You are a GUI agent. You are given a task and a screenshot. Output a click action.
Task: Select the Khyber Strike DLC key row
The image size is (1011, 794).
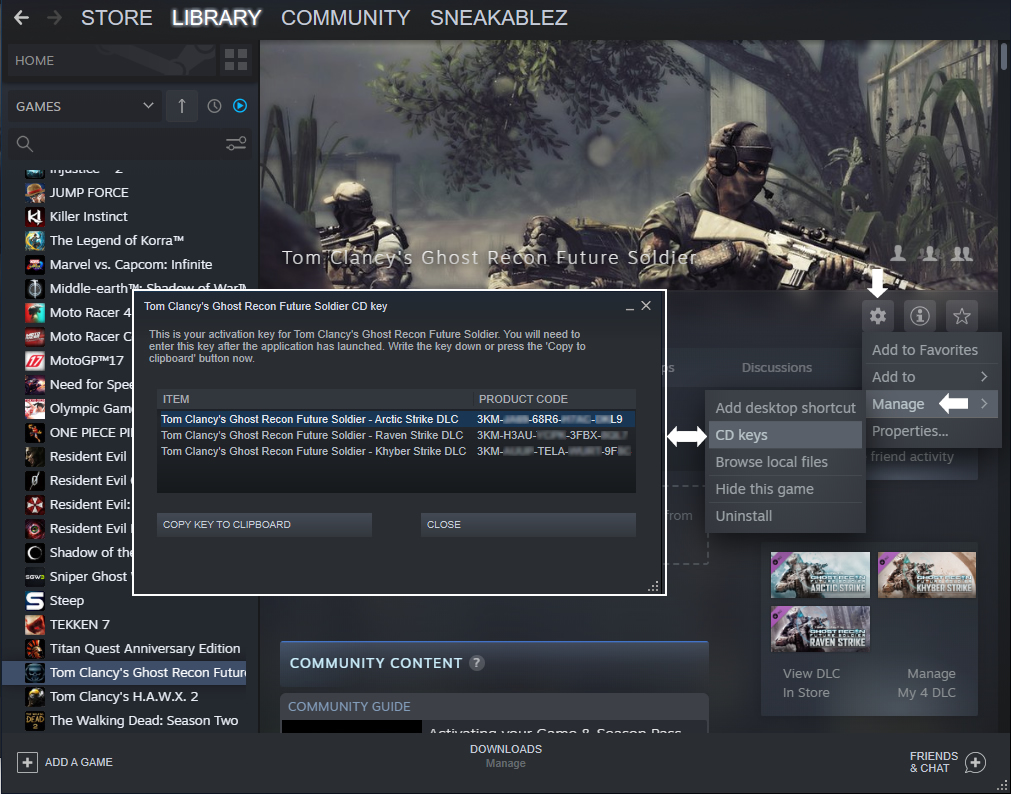(x=397, y=452)
